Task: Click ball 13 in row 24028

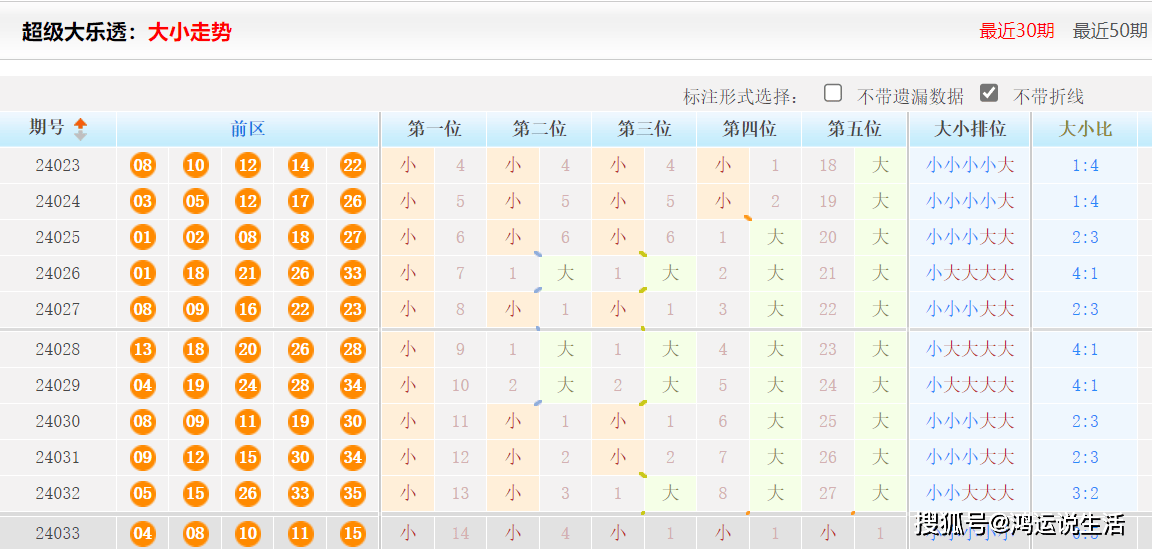Action: 143,349
